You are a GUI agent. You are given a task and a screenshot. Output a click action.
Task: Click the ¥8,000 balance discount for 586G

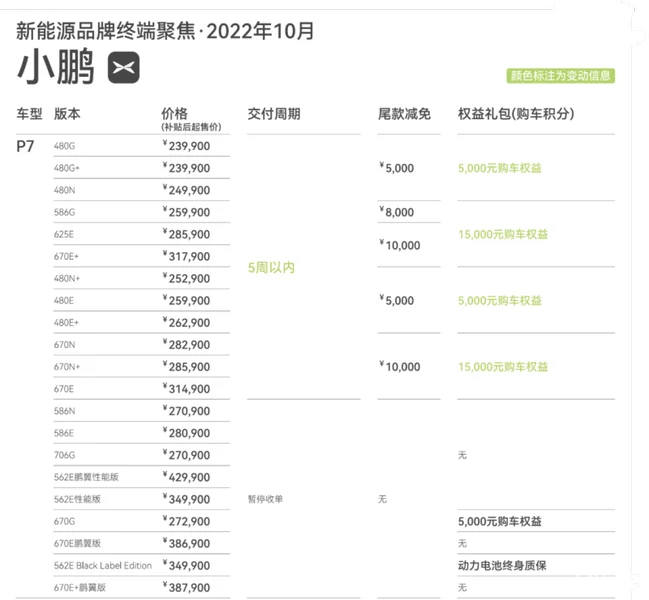[397, 212]
